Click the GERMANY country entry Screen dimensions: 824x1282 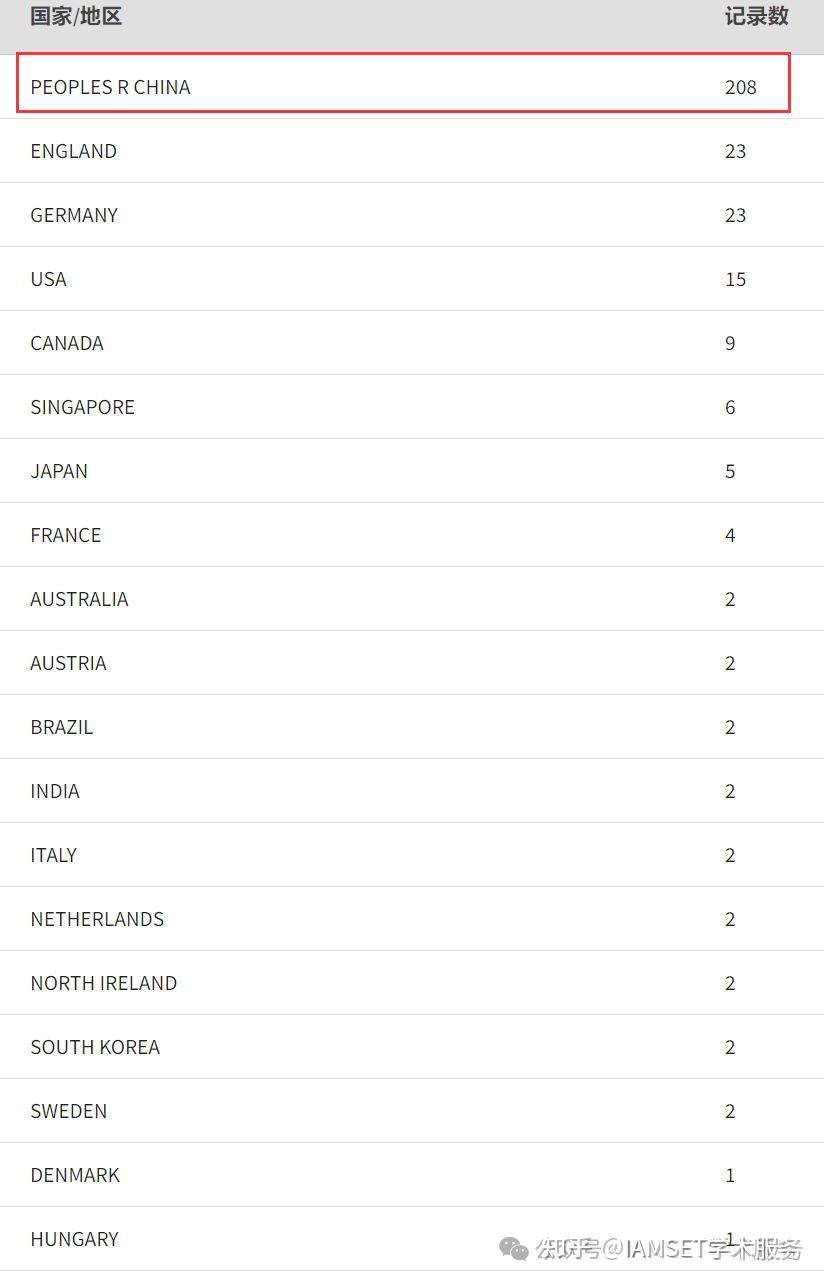(74, 215)
